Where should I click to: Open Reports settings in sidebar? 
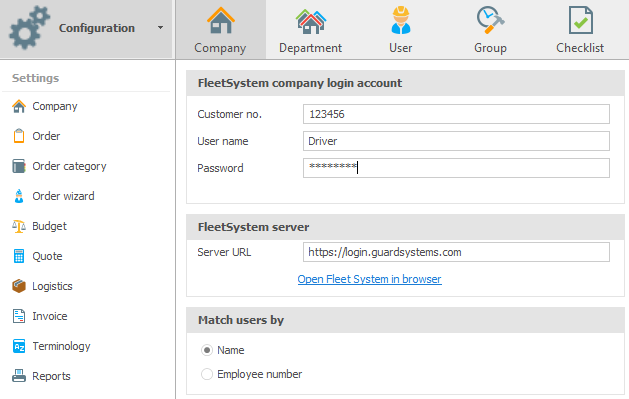point(51,376)
